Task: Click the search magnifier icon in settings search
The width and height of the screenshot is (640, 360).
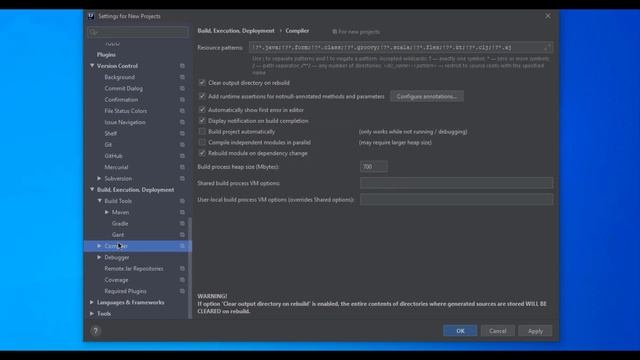Action: [93, 32]
